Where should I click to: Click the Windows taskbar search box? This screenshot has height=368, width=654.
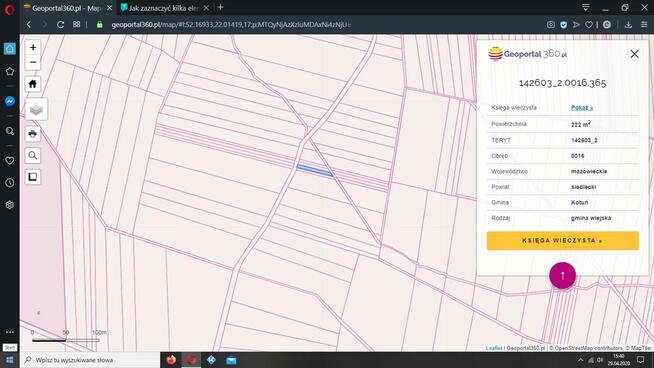click(x=90, y=360)
